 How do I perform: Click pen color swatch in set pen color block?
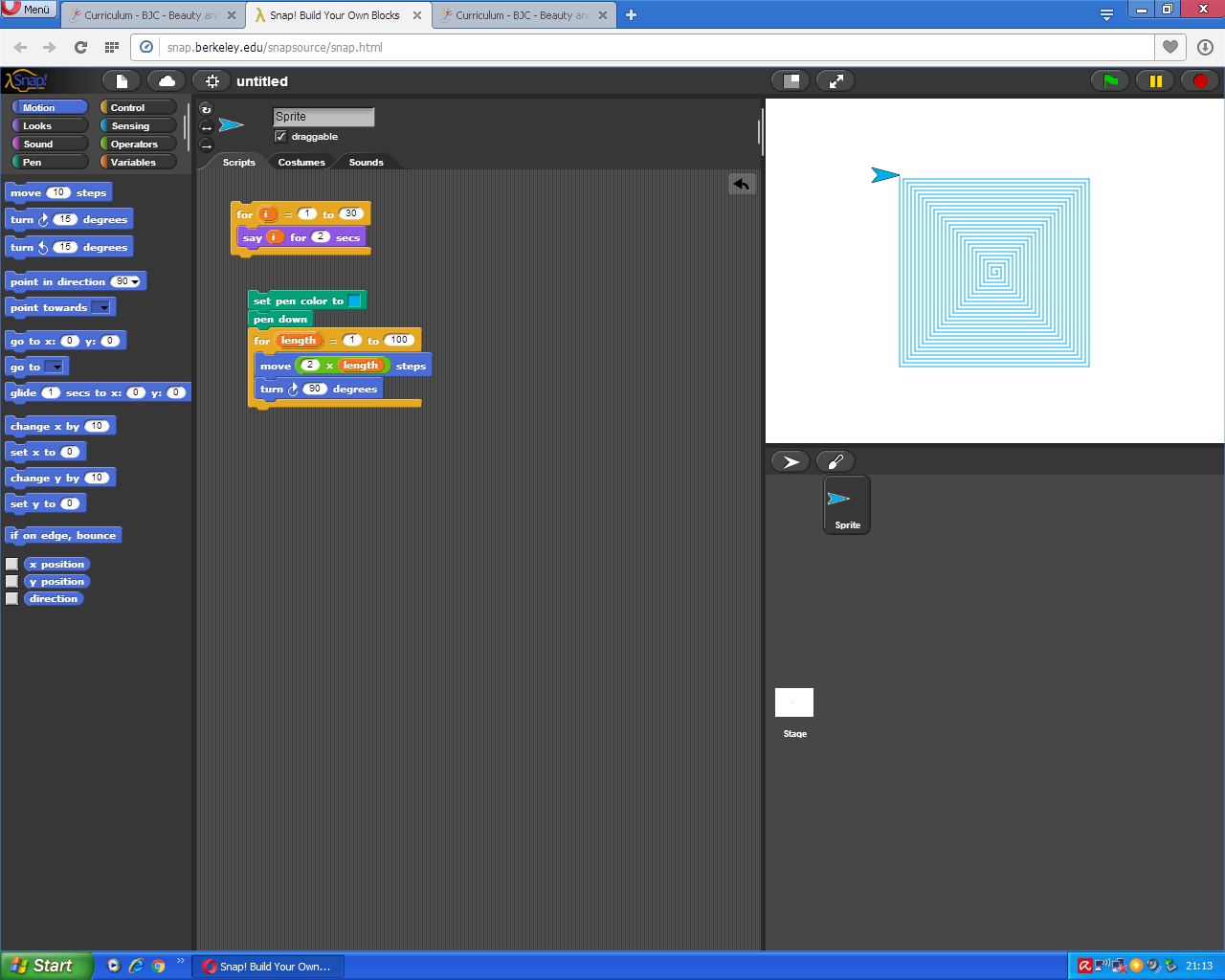pyautogui.click(x=355, y=301)
